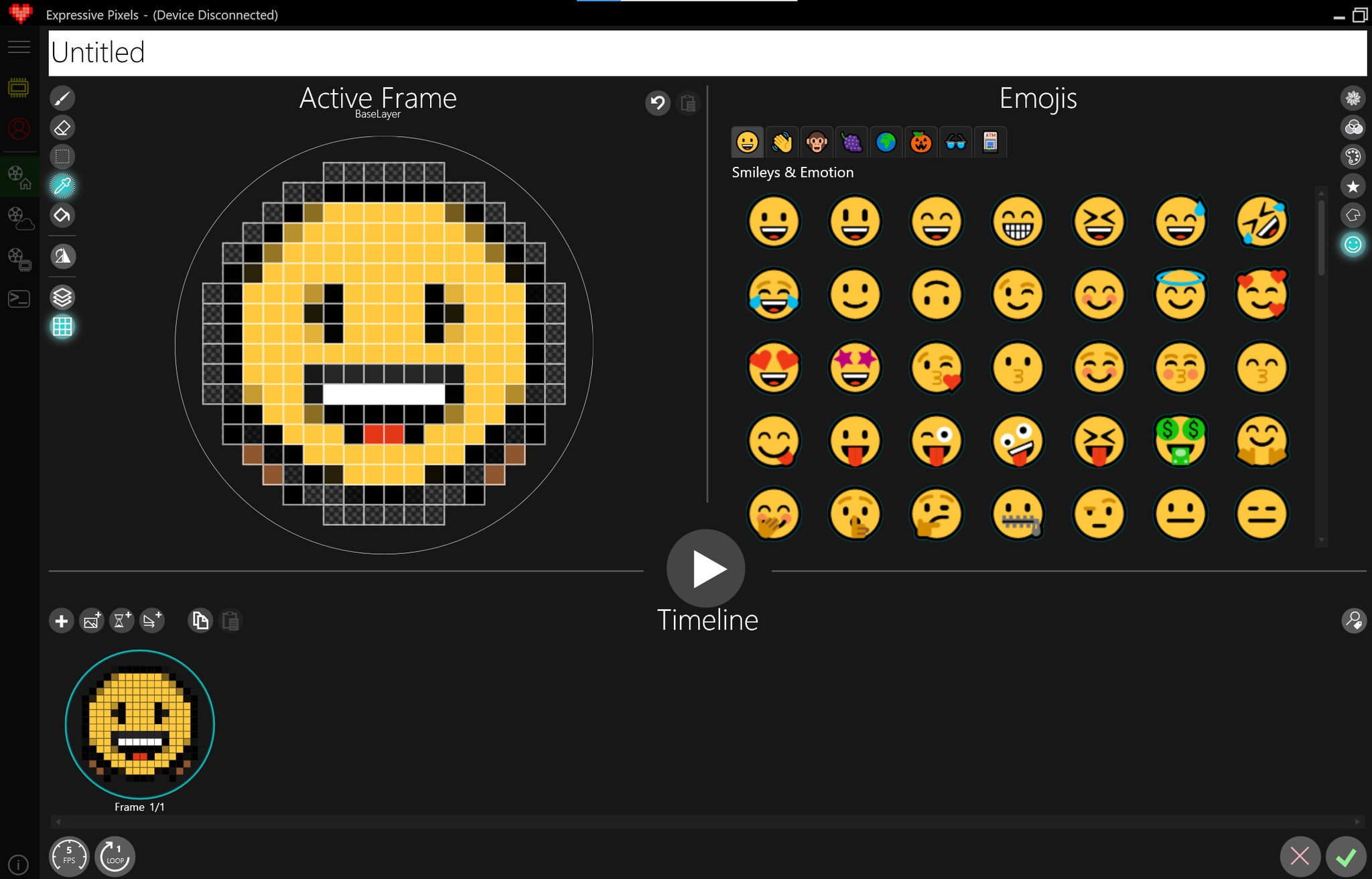The height and width of the screenshot is (879, 1372).
Task: Expand the hamburger navigation menu
Action: coord(19,47)
